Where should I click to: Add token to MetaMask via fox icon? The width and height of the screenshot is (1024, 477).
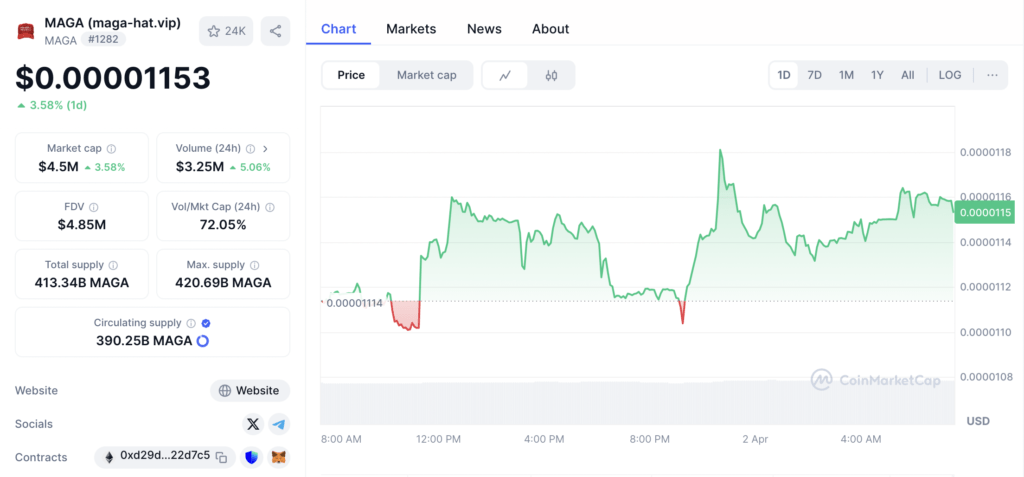click(279, 457)
